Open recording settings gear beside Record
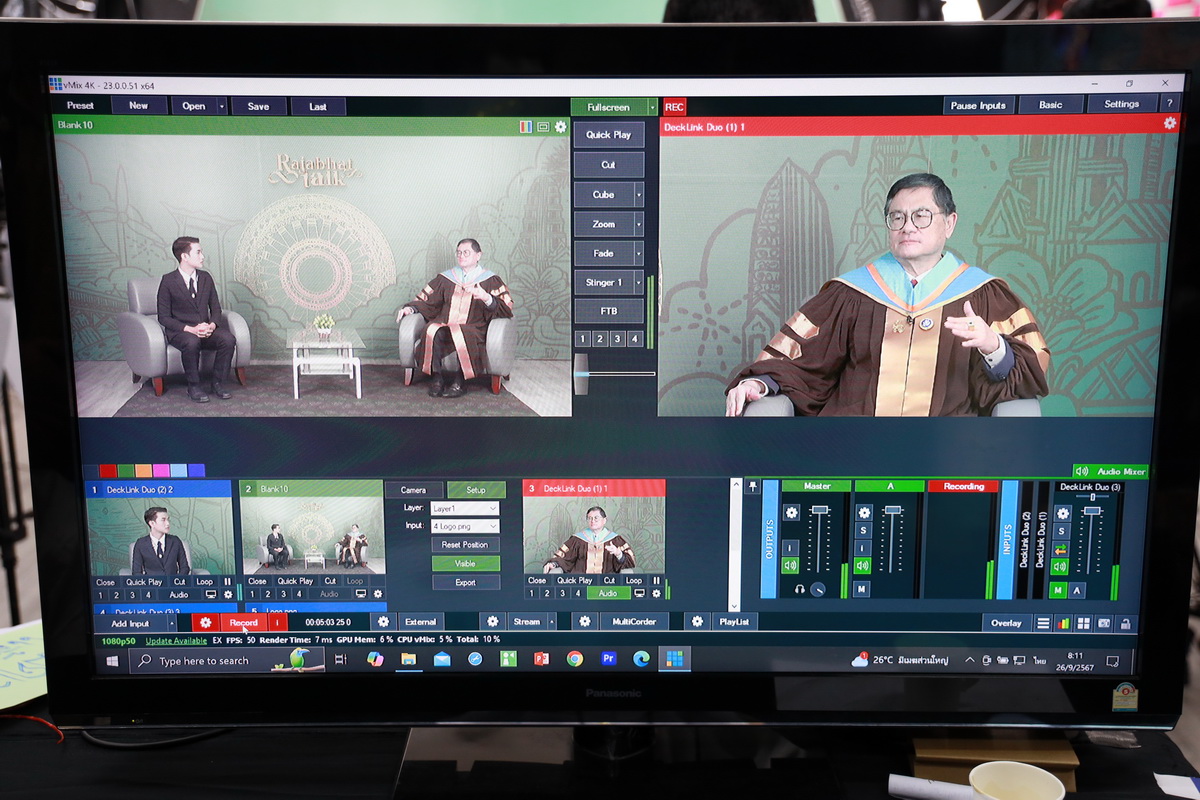Image resolution: width=1200 pixels, height=800 pixels. (x=206, y=622)
